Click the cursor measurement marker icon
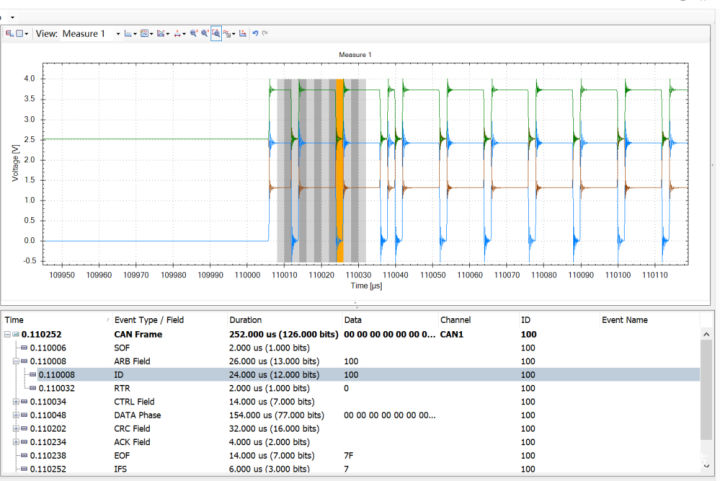 (x=177, y=34)
